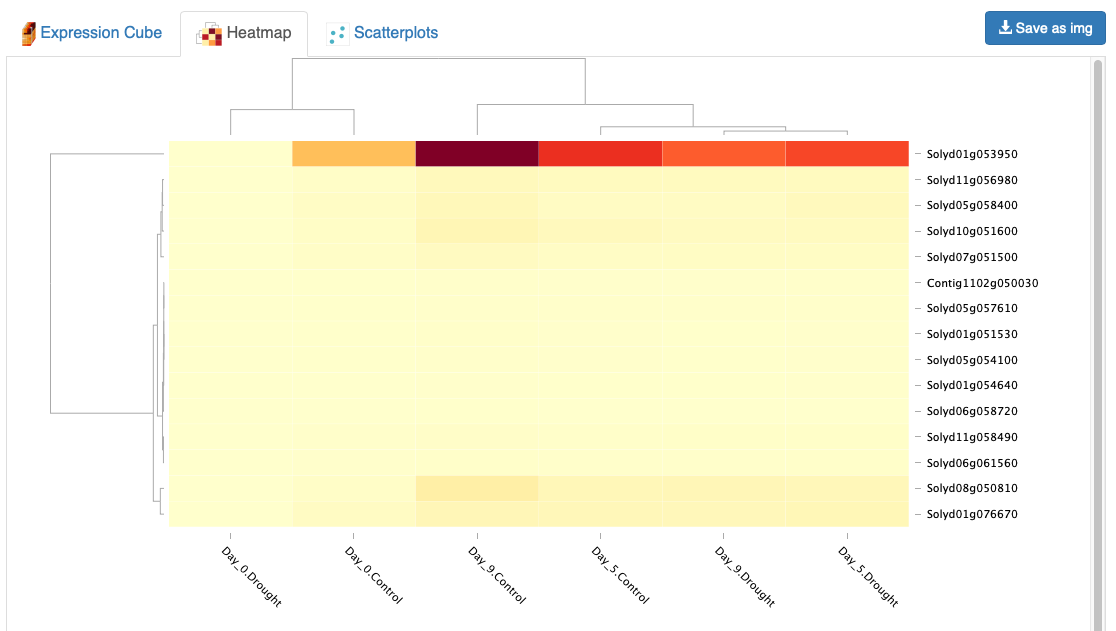Click the Day_9.Control axis label
This screenshot has height=631, width=1116.
[497, 575]
